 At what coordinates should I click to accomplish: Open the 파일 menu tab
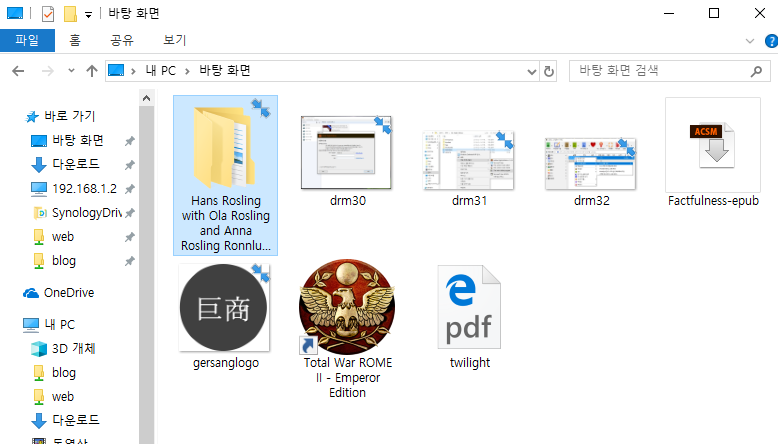point(27,40)
